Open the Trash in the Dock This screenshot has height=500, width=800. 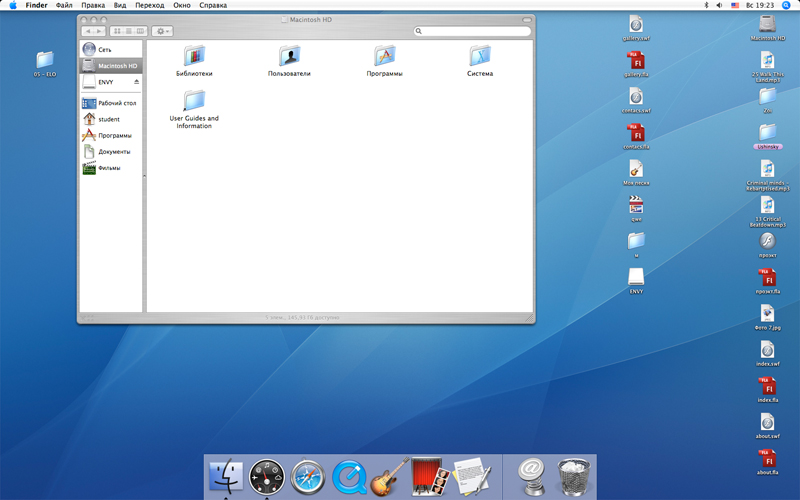(573, 477)
